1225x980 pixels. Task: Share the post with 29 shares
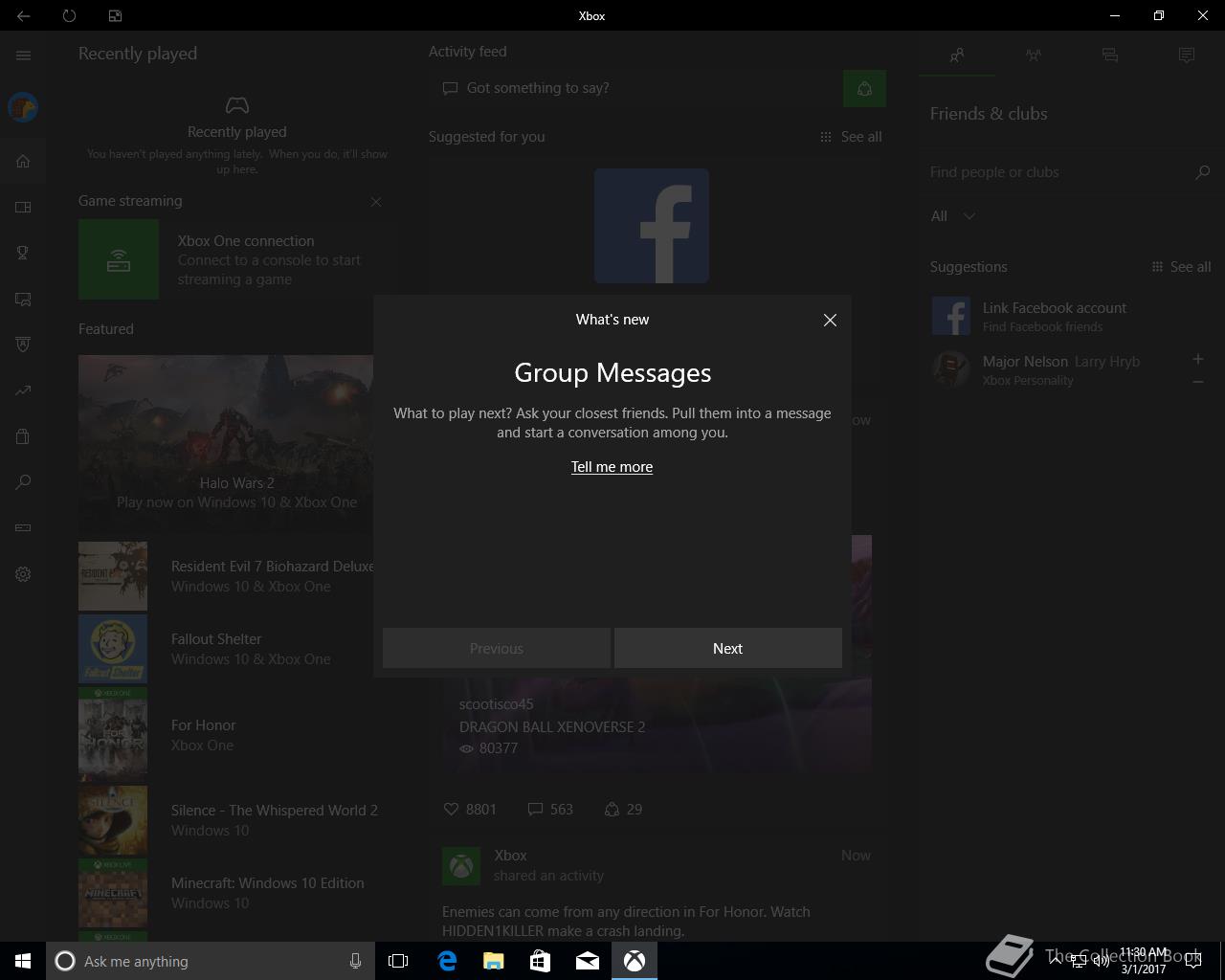point(623,810)
